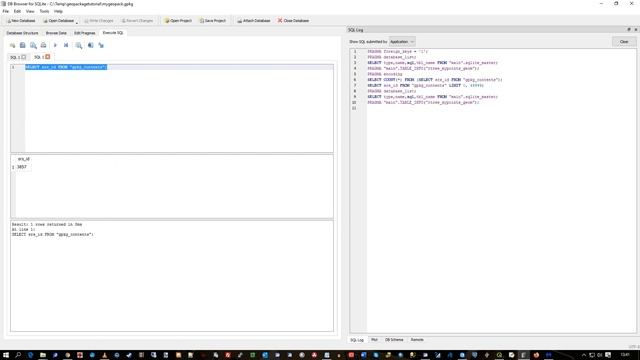Click the Save Project button
Image resolution: width=640 pixels, height=360 pixels.
(213, 20)
